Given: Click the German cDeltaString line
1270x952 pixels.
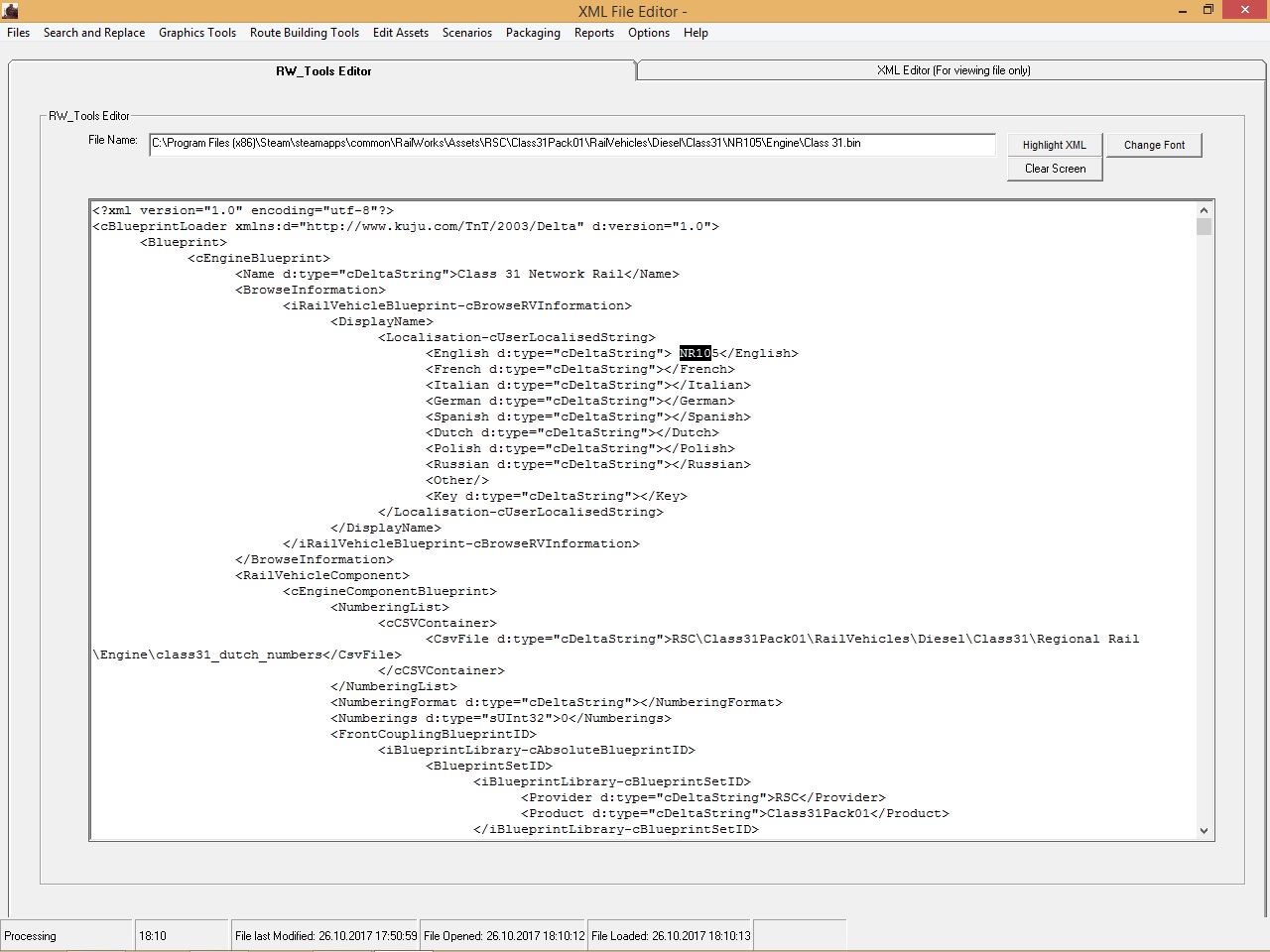Looking at the screenshot, I should pos(580,401).
